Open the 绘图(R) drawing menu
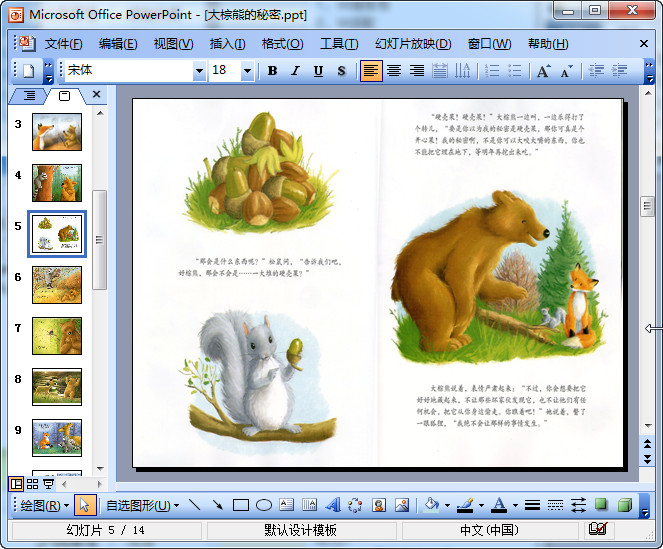The image size is (663, 549). (44, 505)
